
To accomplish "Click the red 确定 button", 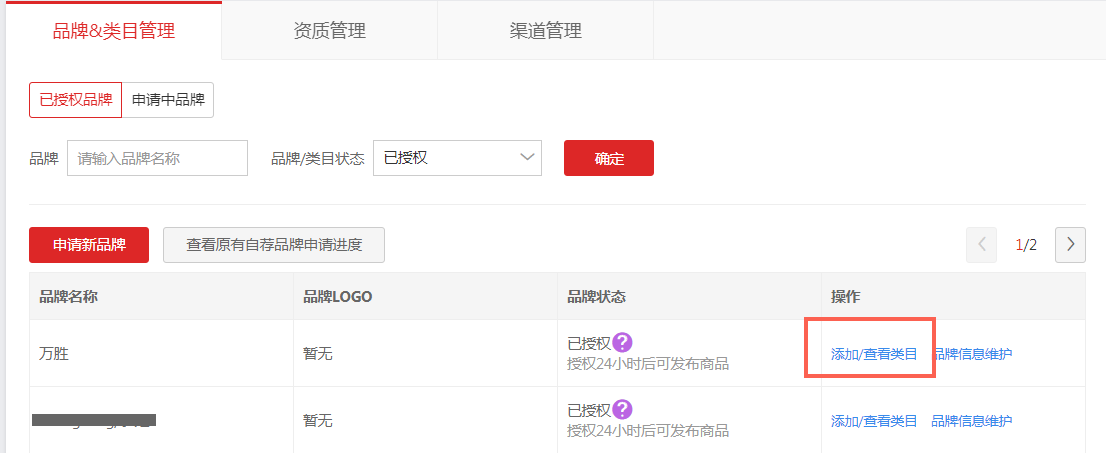I will tap(609, 158).
